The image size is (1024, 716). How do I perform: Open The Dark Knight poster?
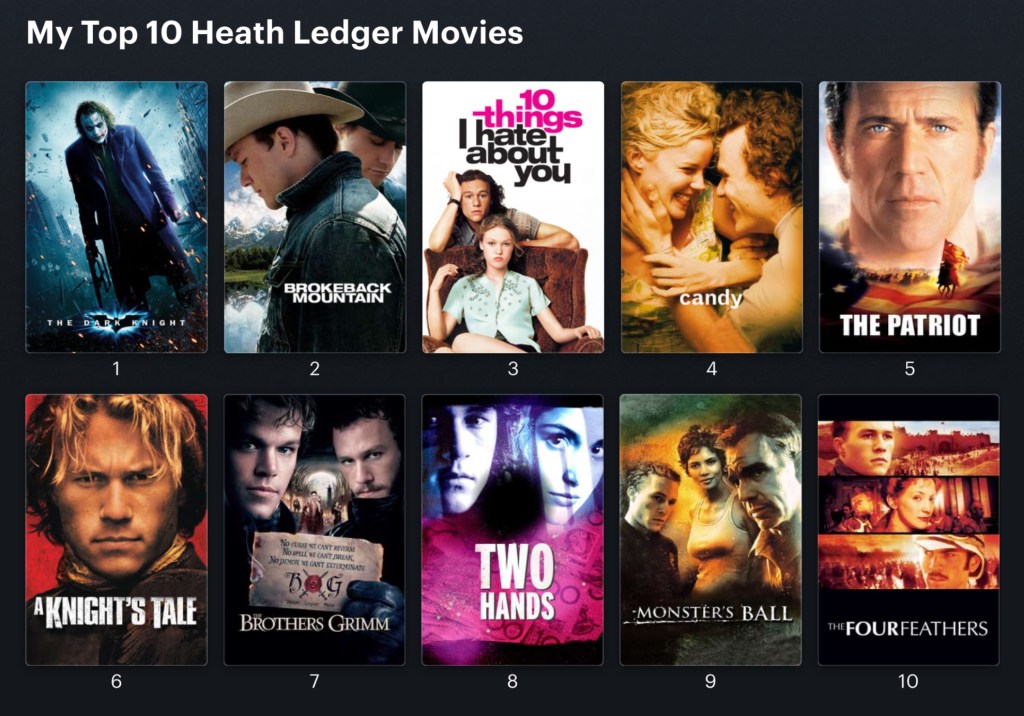click(116, 217)
